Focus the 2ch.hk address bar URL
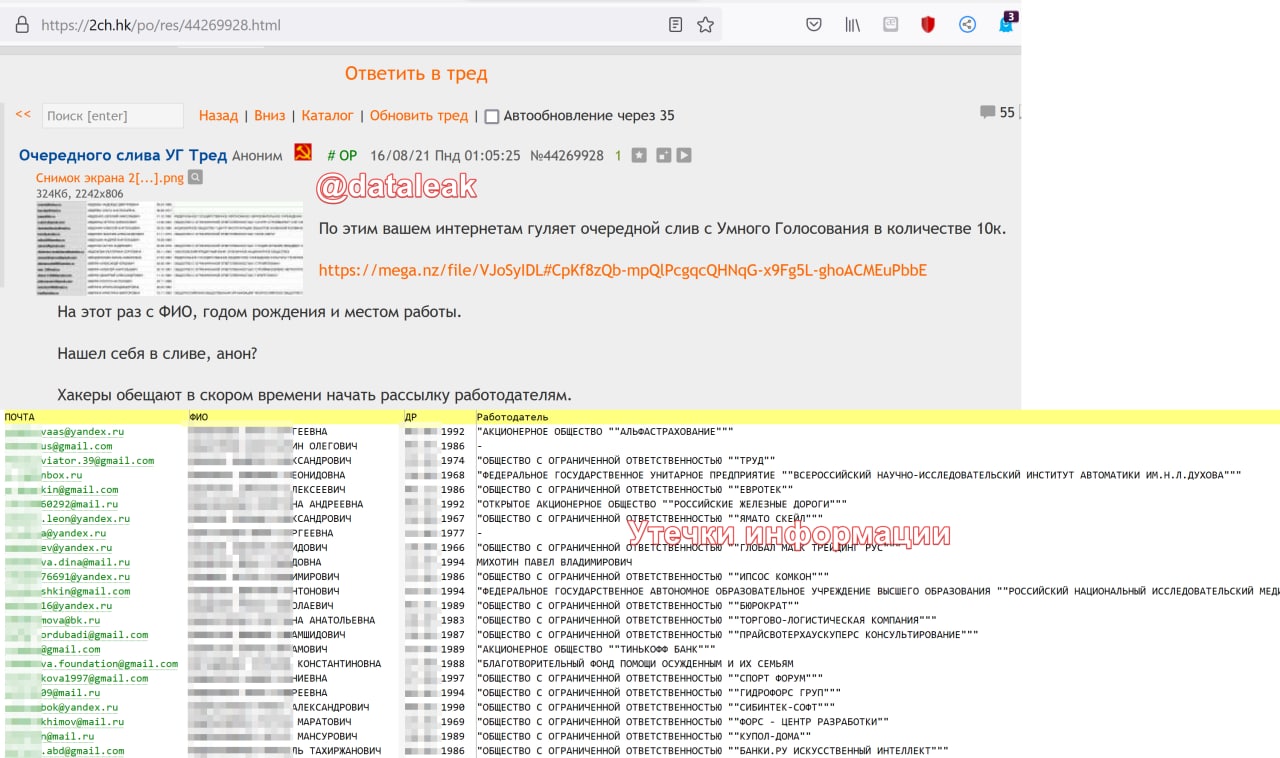The height and width of the screenshot is (758, 1280). (x=161, y=25)
